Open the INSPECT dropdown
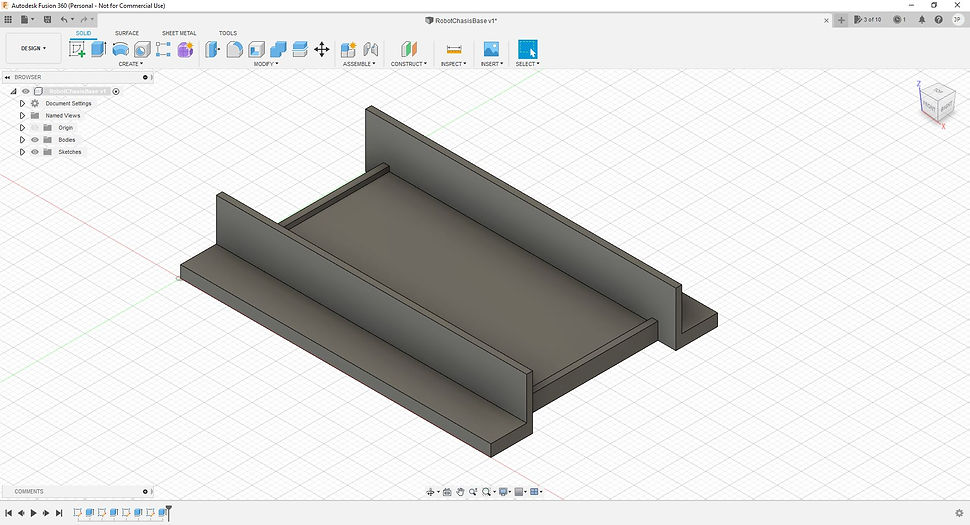This screenshot has width=970, height=525. [x=453, y=64]
